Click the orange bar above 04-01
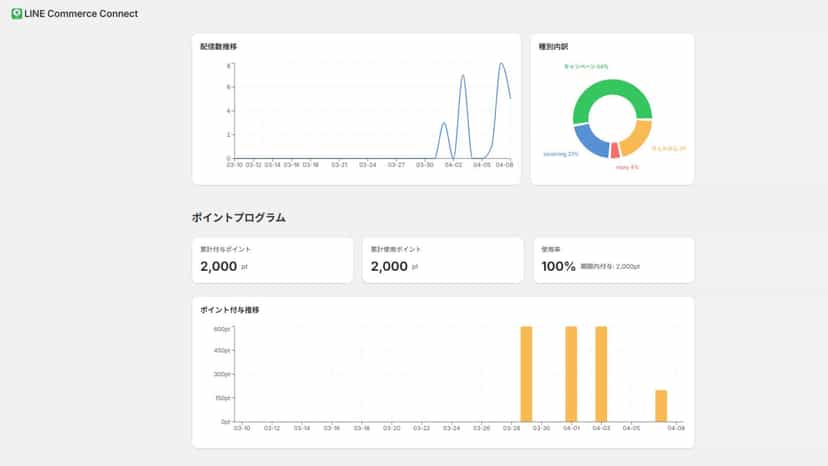Viewport: 828px width, 466px height. pyautogui.click(x=571, y=374)
